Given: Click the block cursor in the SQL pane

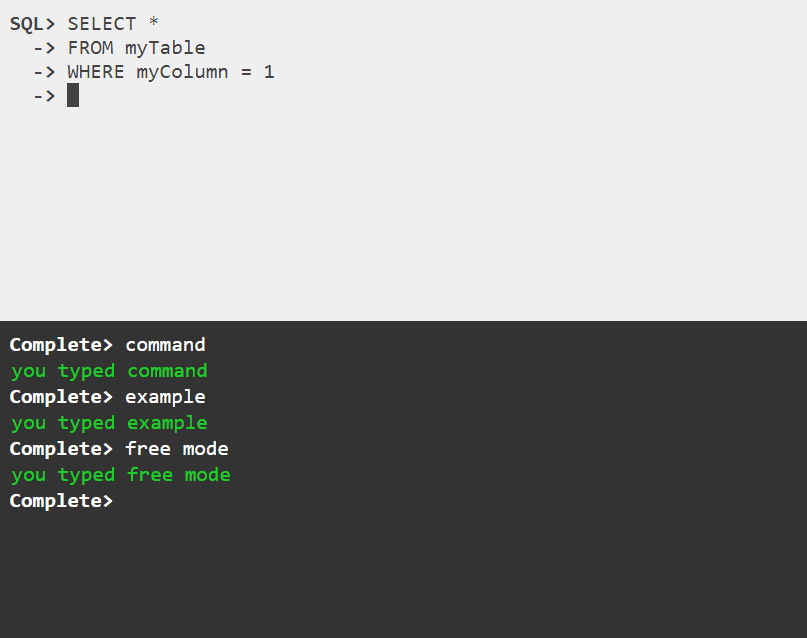Looking at the screenshot, I should [x=73, y=96].
